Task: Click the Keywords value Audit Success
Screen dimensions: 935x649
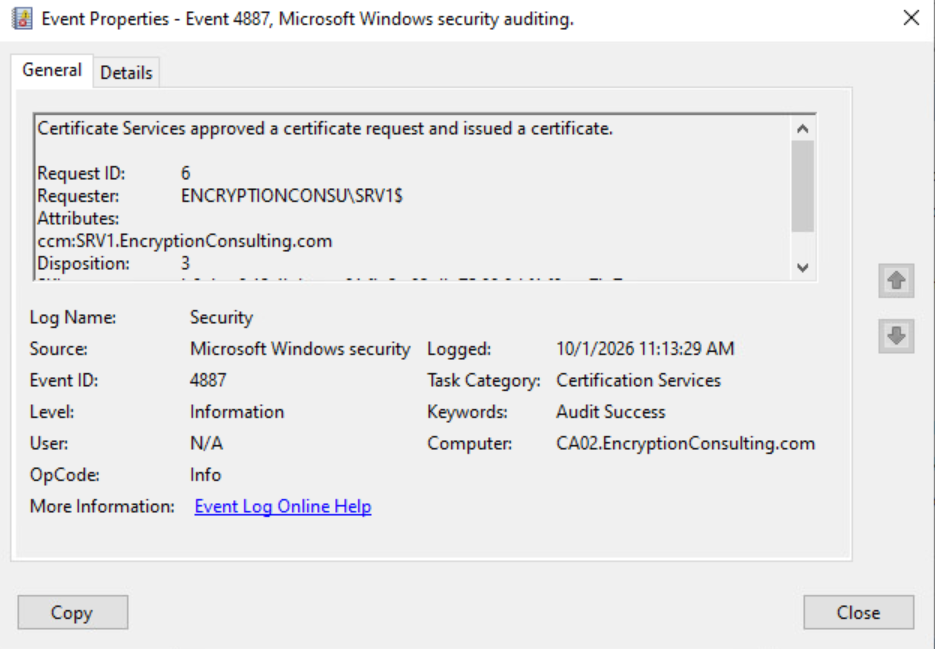Action: tap(611, 412)
